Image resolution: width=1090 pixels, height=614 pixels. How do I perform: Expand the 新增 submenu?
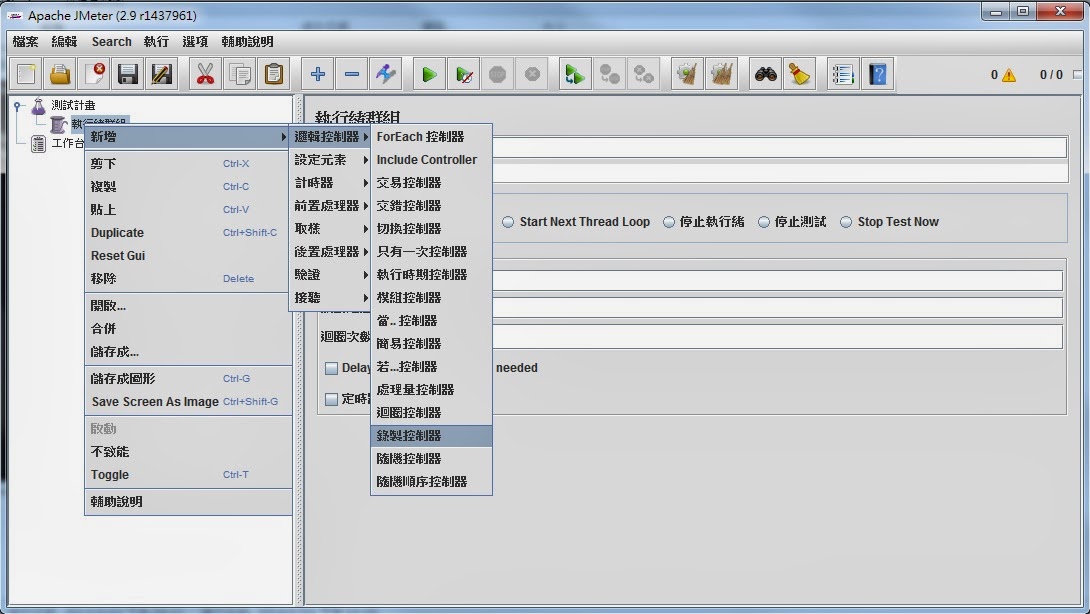(187, 137)
